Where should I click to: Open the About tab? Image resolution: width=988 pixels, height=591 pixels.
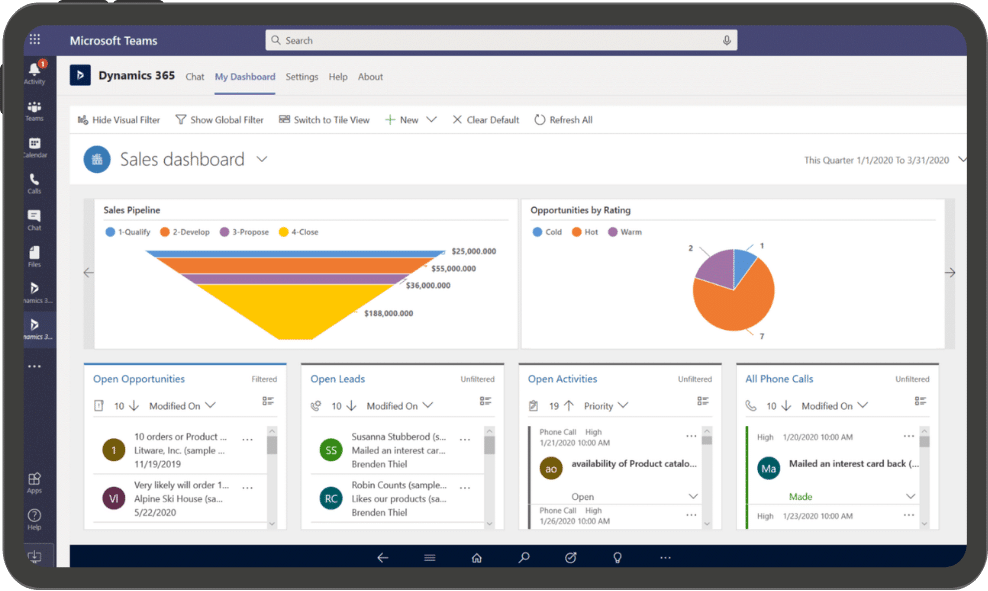click(x=370, y=77)
